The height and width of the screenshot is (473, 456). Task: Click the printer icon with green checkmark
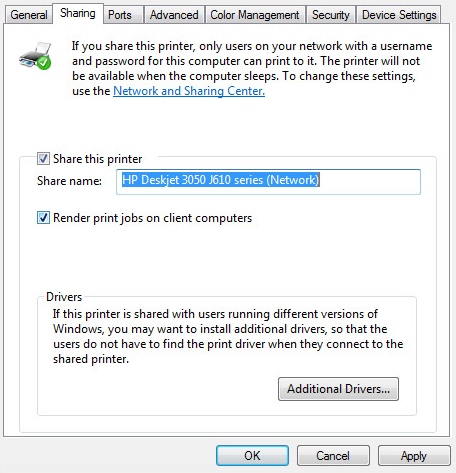coord(35,56)
